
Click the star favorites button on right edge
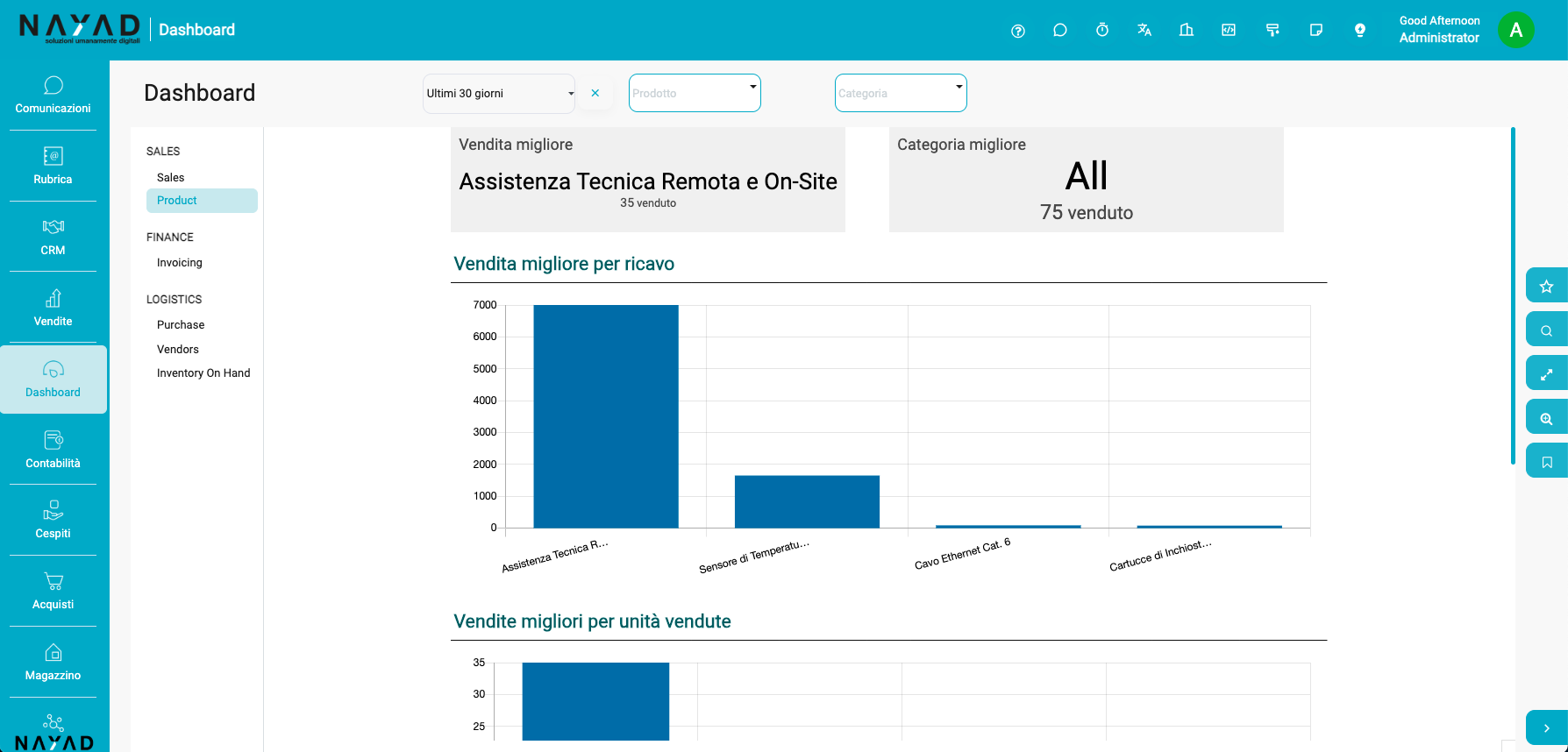point(1546,286)
